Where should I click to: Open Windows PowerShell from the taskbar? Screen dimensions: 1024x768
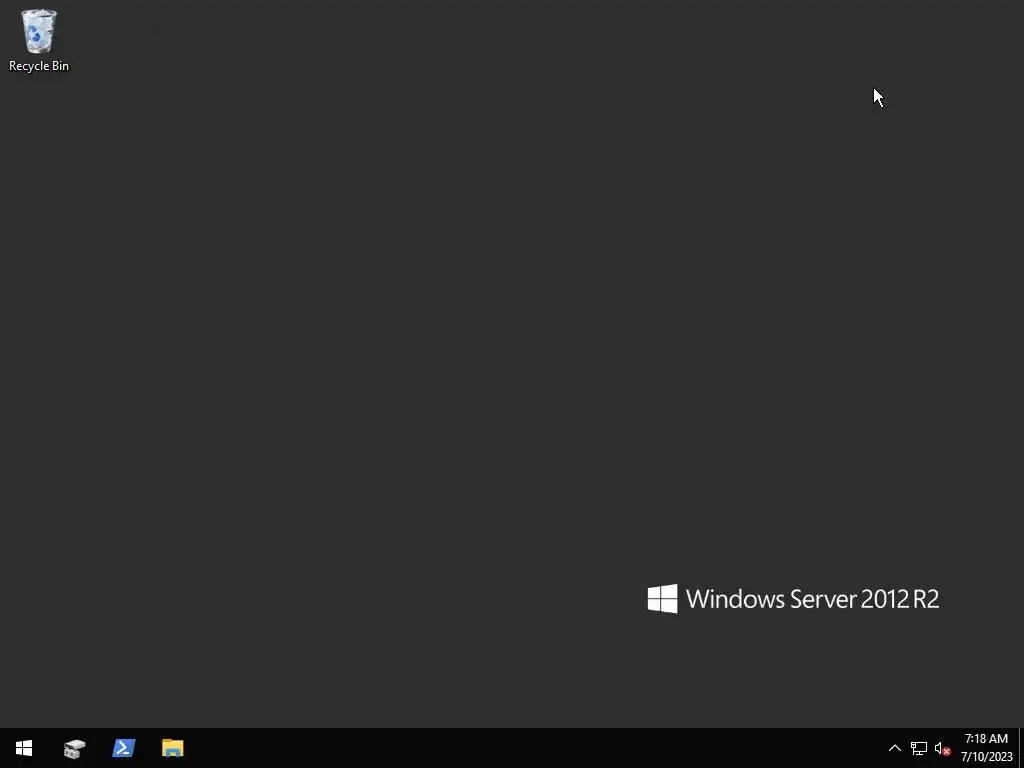(x=123, y=748)
